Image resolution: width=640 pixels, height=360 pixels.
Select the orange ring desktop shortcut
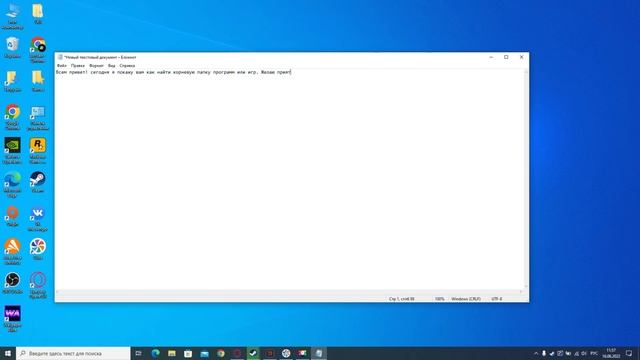tap(13, 216)
